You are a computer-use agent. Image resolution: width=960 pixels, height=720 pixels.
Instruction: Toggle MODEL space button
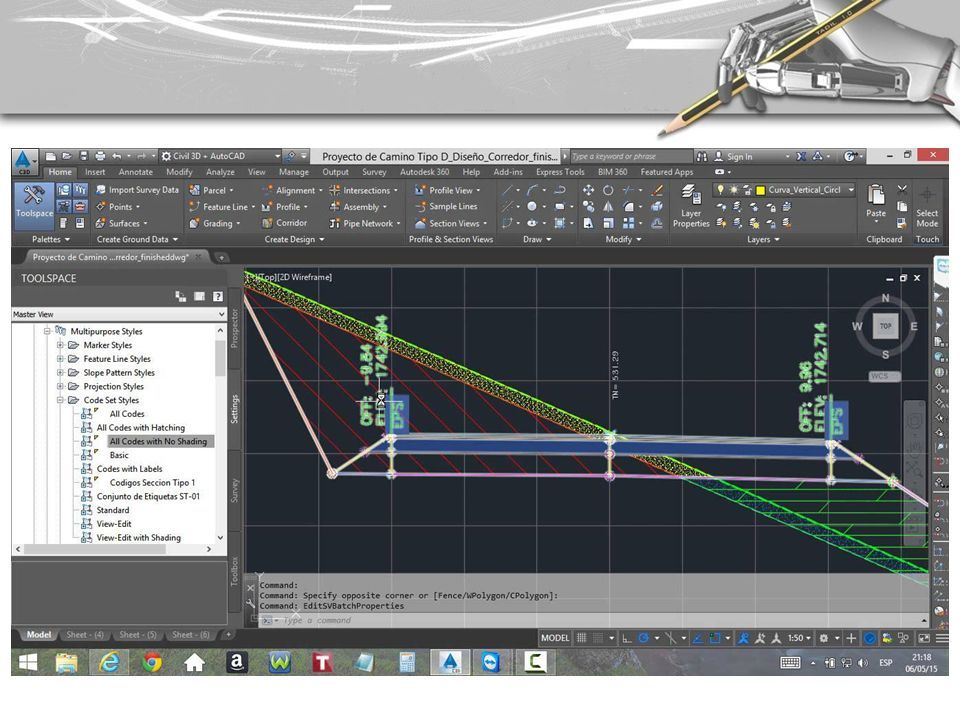(555, 638)
